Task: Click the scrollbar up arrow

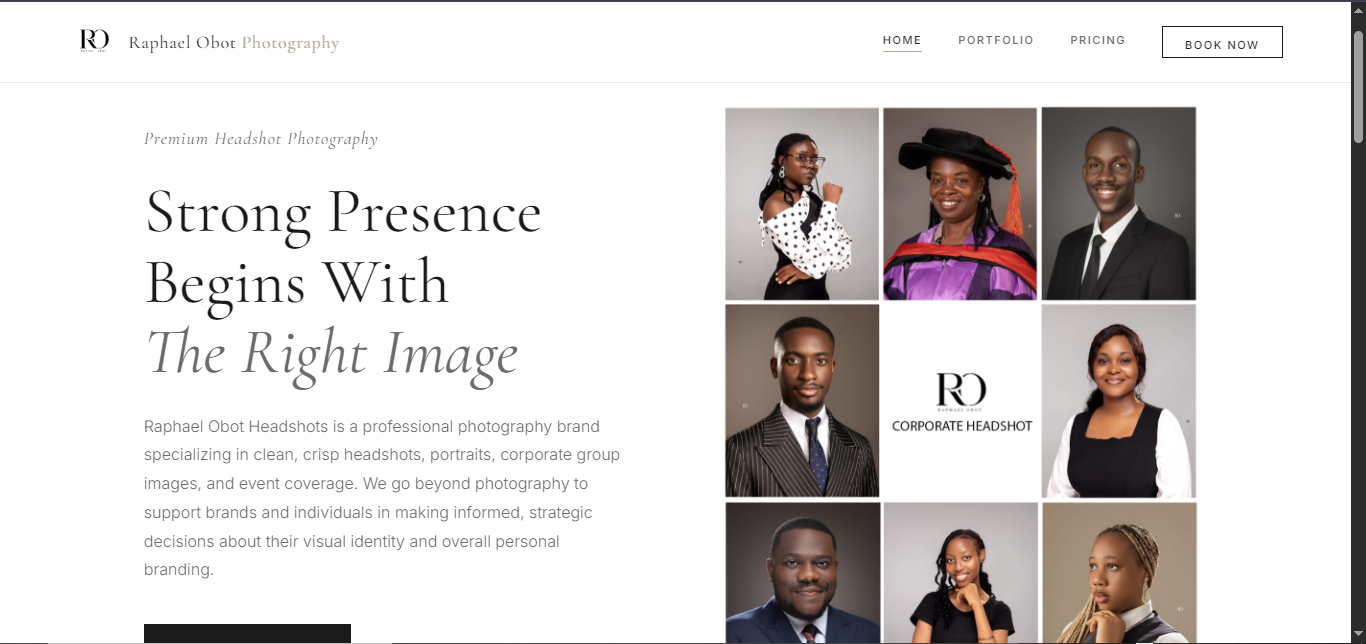Action: pyautogui.click(x=1358, y=12)
